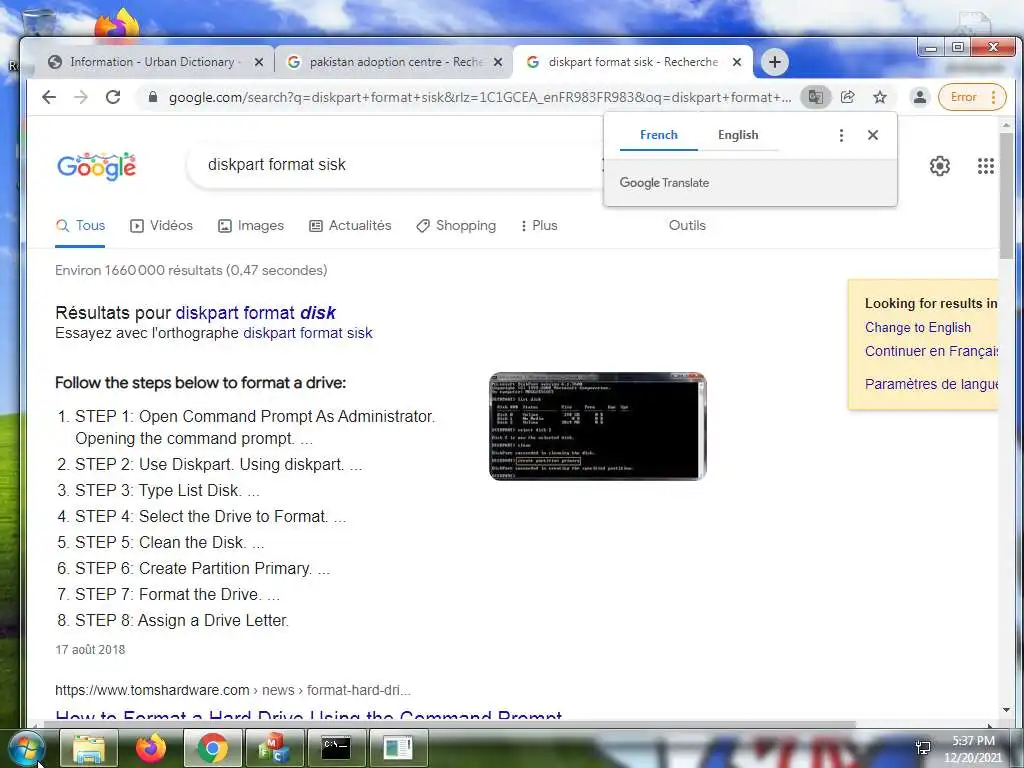Switch to Shopping results

[x=456, y=226]
